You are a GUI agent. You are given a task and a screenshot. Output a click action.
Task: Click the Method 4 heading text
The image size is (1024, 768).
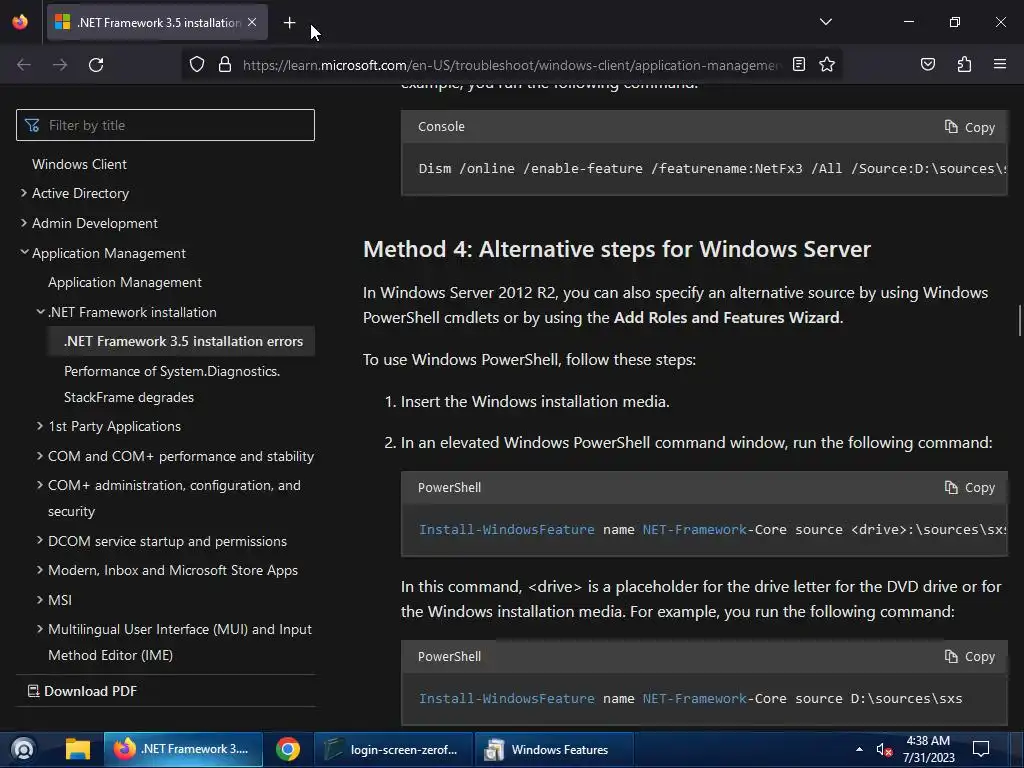coord(616,249)
